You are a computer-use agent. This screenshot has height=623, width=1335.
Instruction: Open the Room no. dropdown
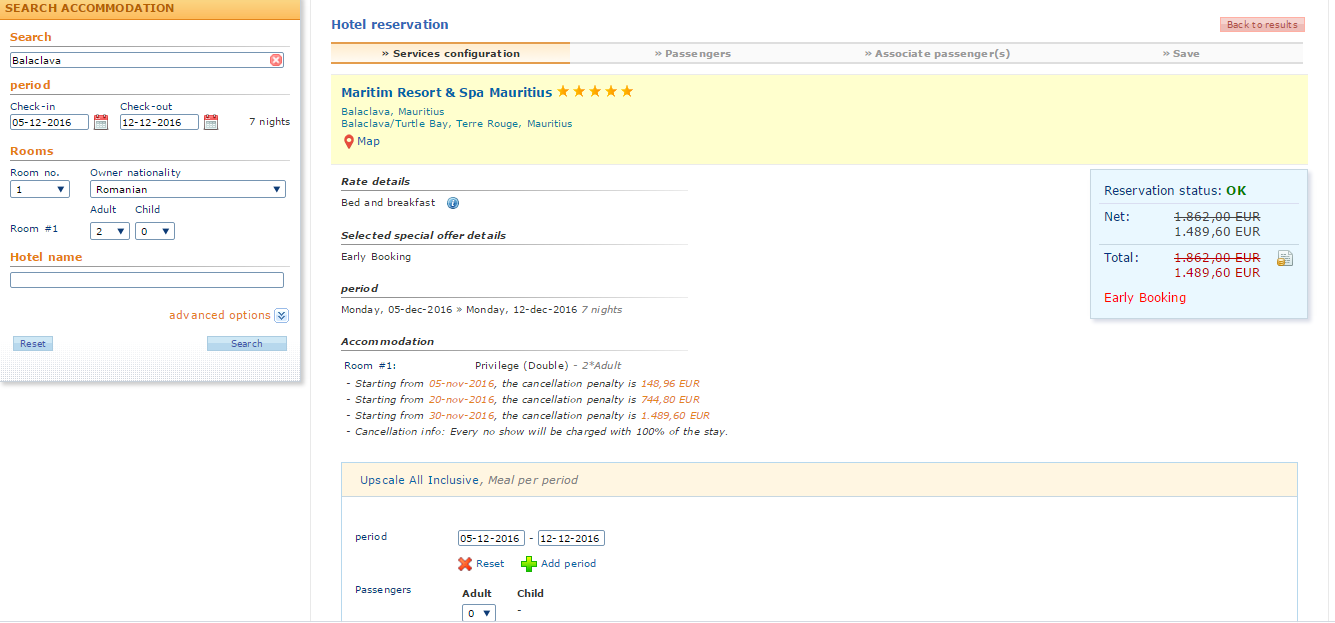(x=40, y=189)
